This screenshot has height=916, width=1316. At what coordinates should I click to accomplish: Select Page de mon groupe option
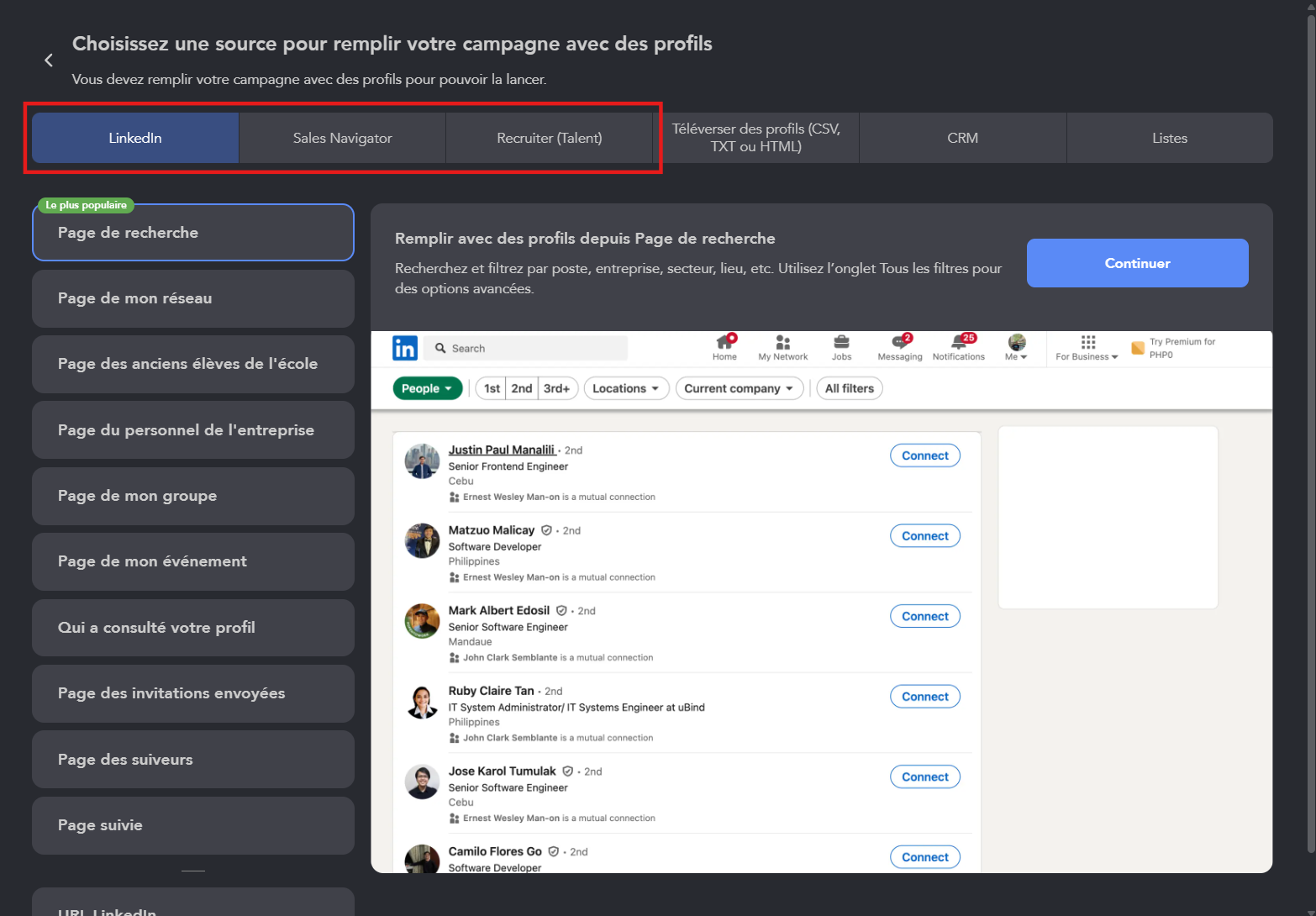(x=193, y=496)
